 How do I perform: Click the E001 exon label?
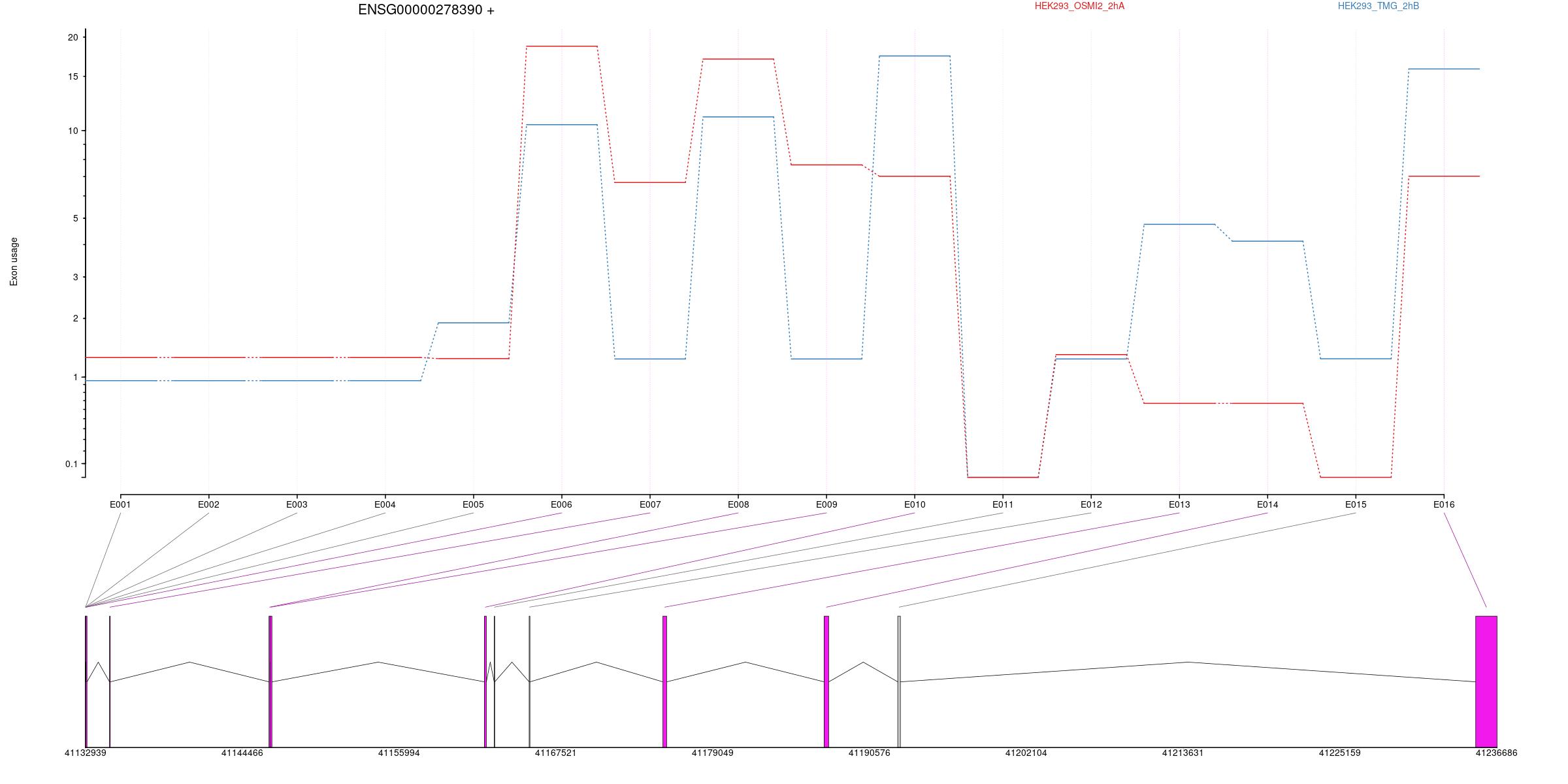coord(120,504)
